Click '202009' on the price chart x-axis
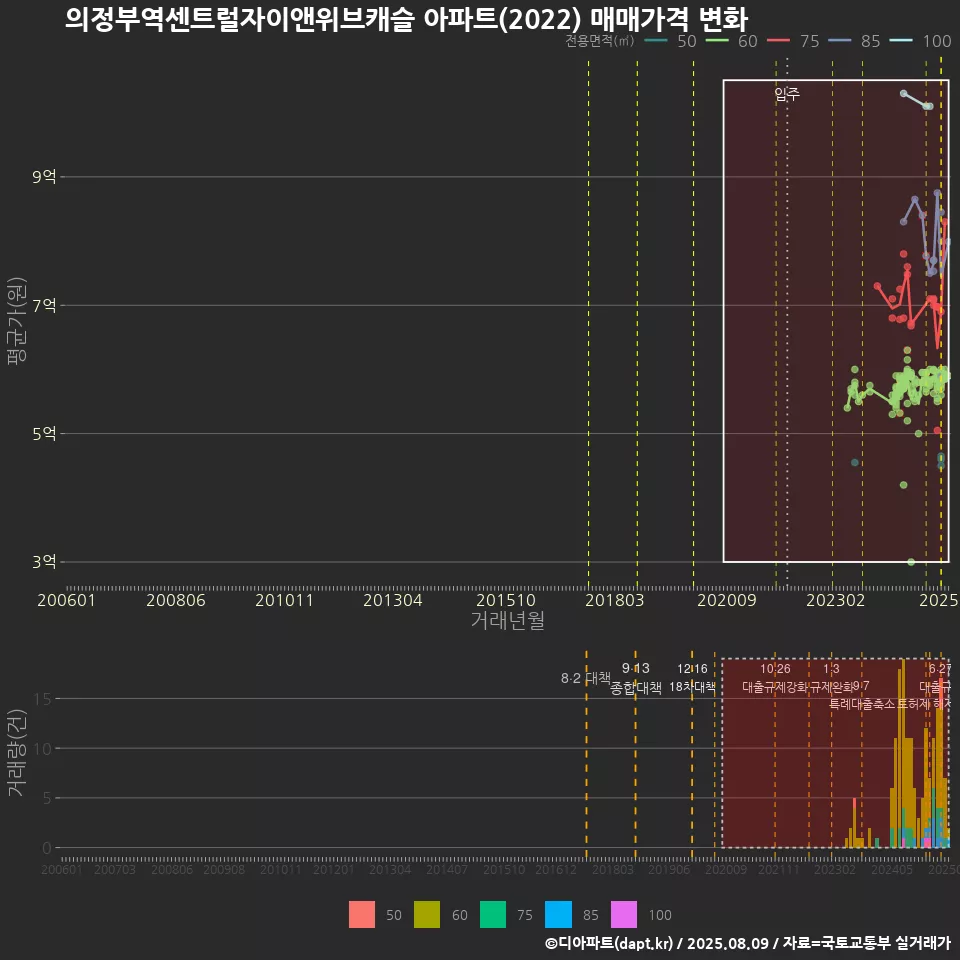The image size is (960, 960). click(x=727, y=600)
